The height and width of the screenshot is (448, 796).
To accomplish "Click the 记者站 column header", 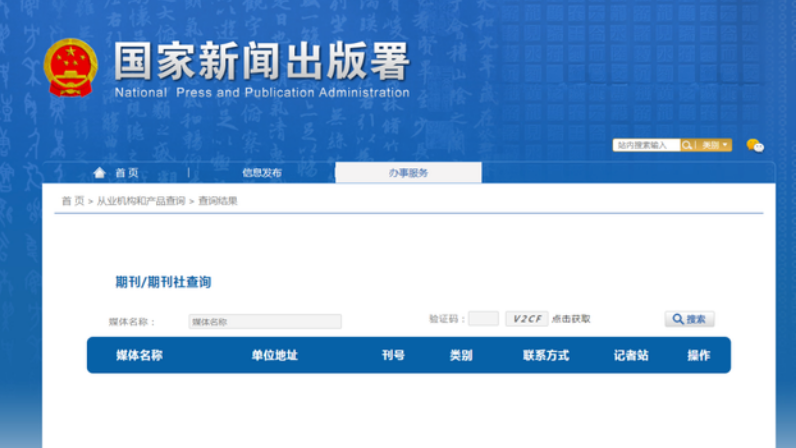I will [x=631, y=355].
